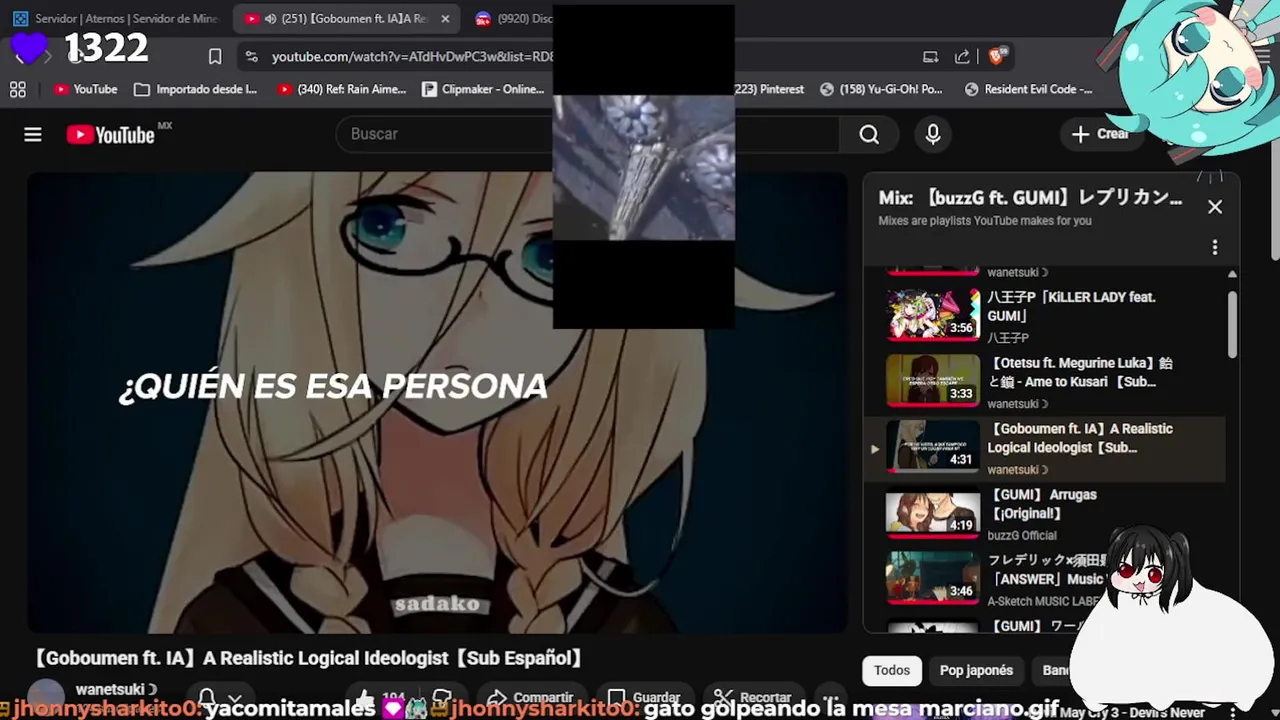Click the install app icon in address bar

[x=930, y=57]
